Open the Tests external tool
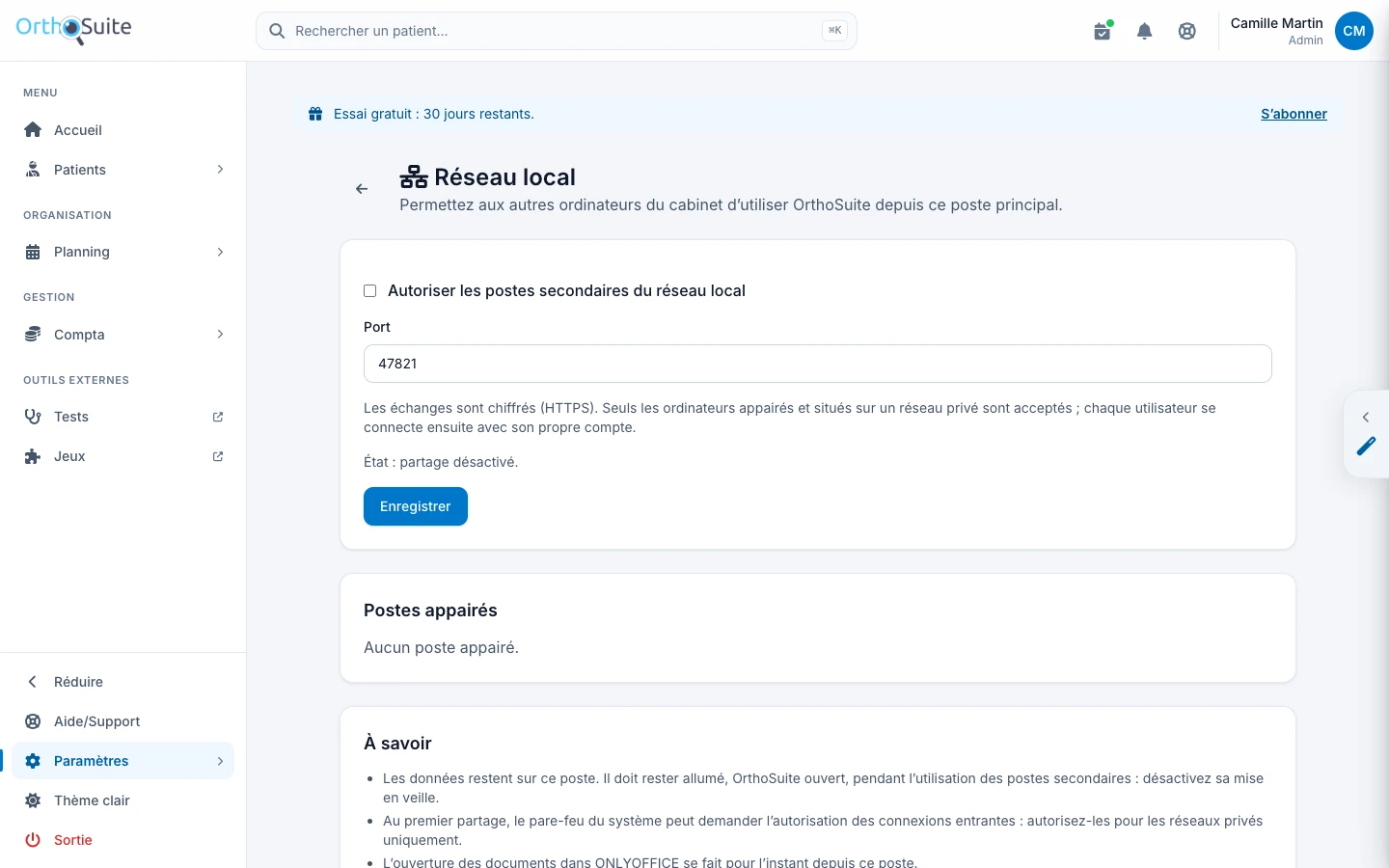 [123, 417]
